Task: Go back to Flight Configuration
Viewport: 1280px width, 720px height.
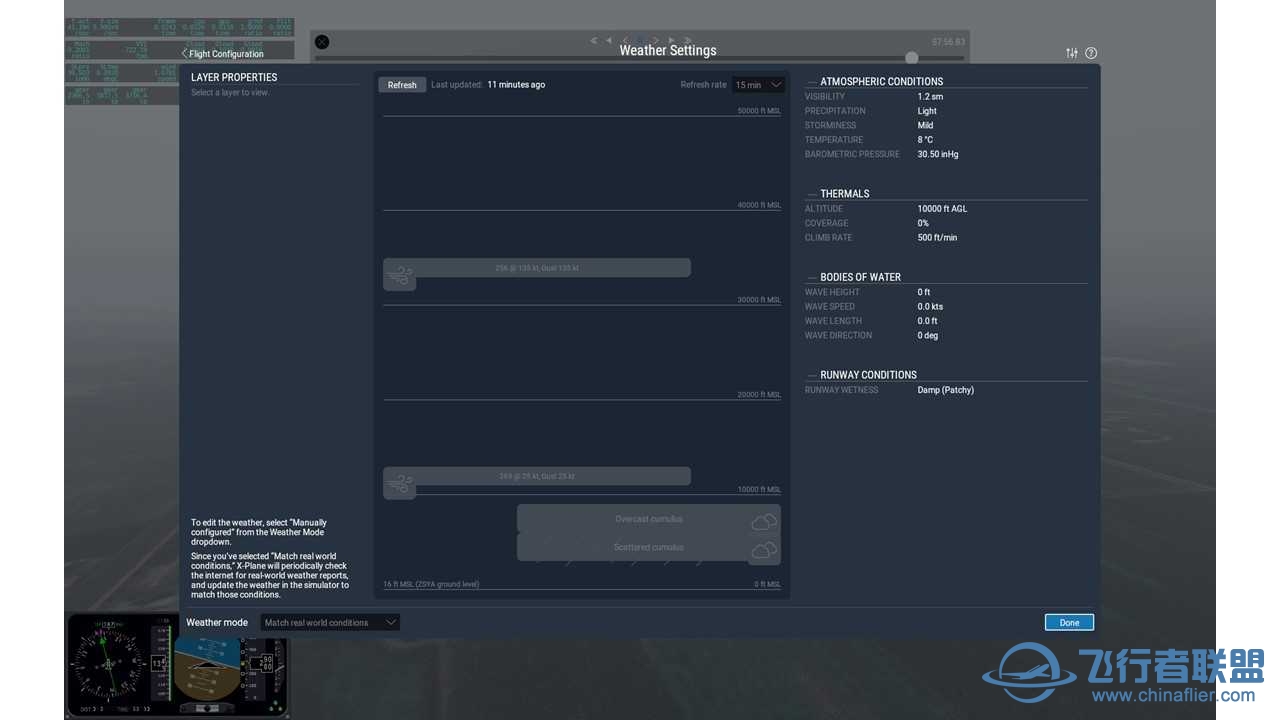Action: coord(222,54)
